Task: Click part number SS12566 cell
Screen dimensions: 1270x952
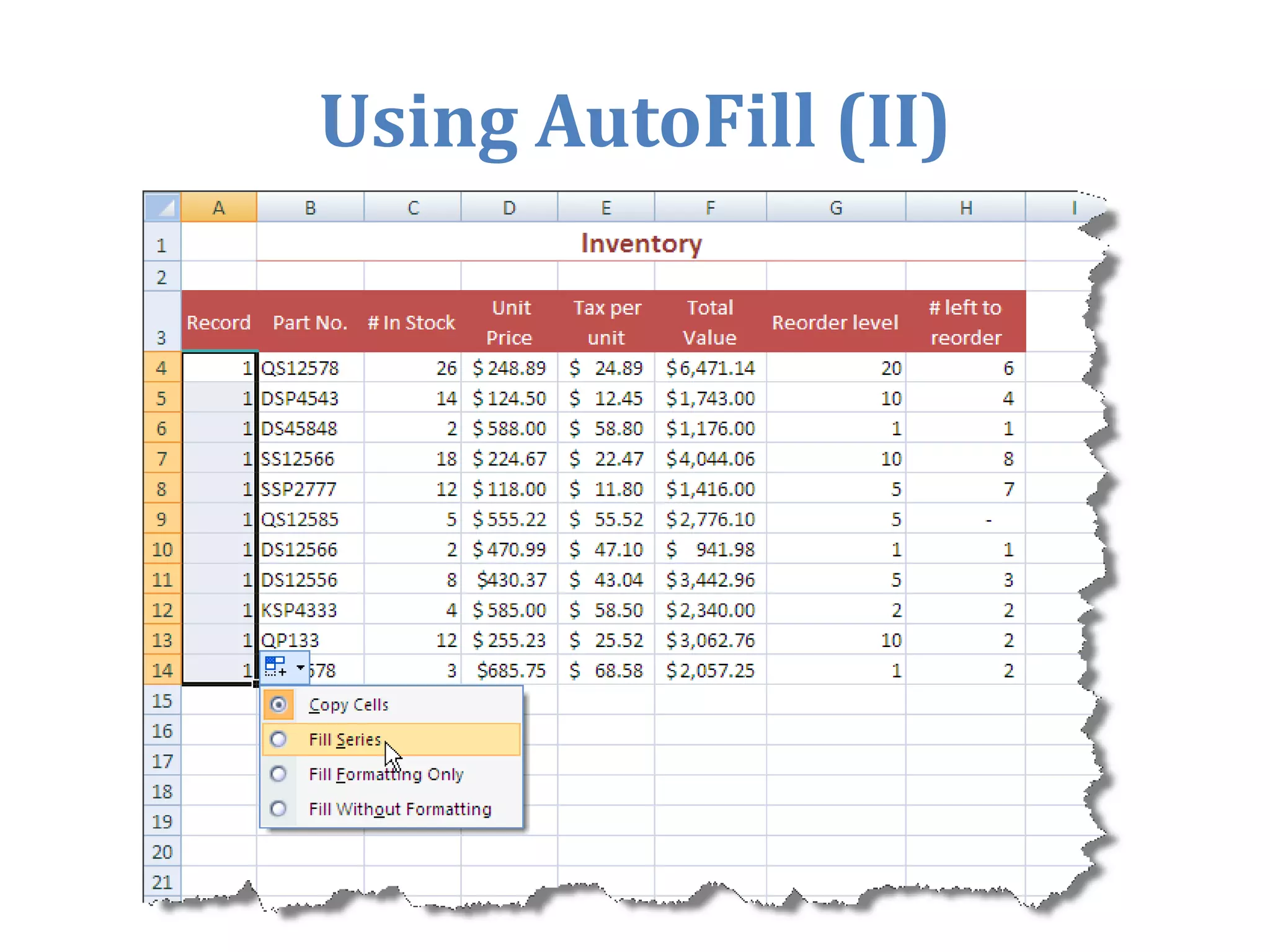Action: click(x=311, y=459)
